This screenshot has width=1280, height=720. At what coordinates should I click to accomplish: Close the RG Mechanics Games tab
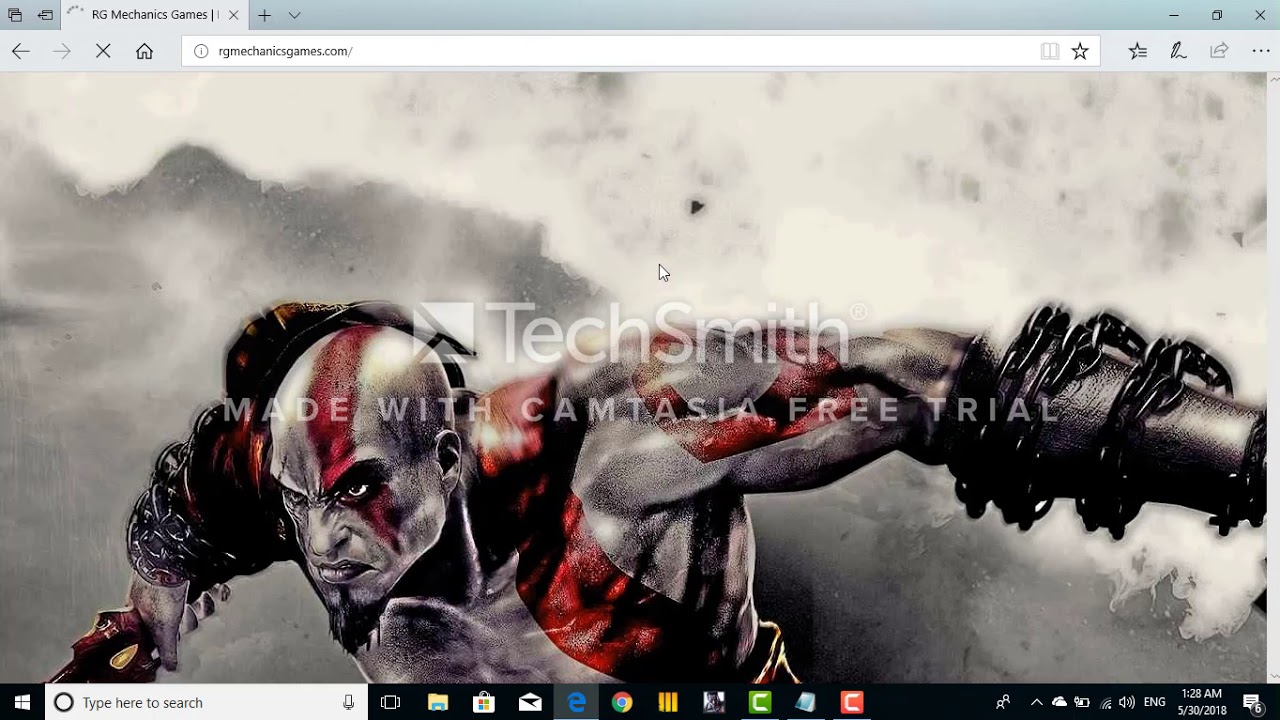pyautogui.click(x=233, y=15)
